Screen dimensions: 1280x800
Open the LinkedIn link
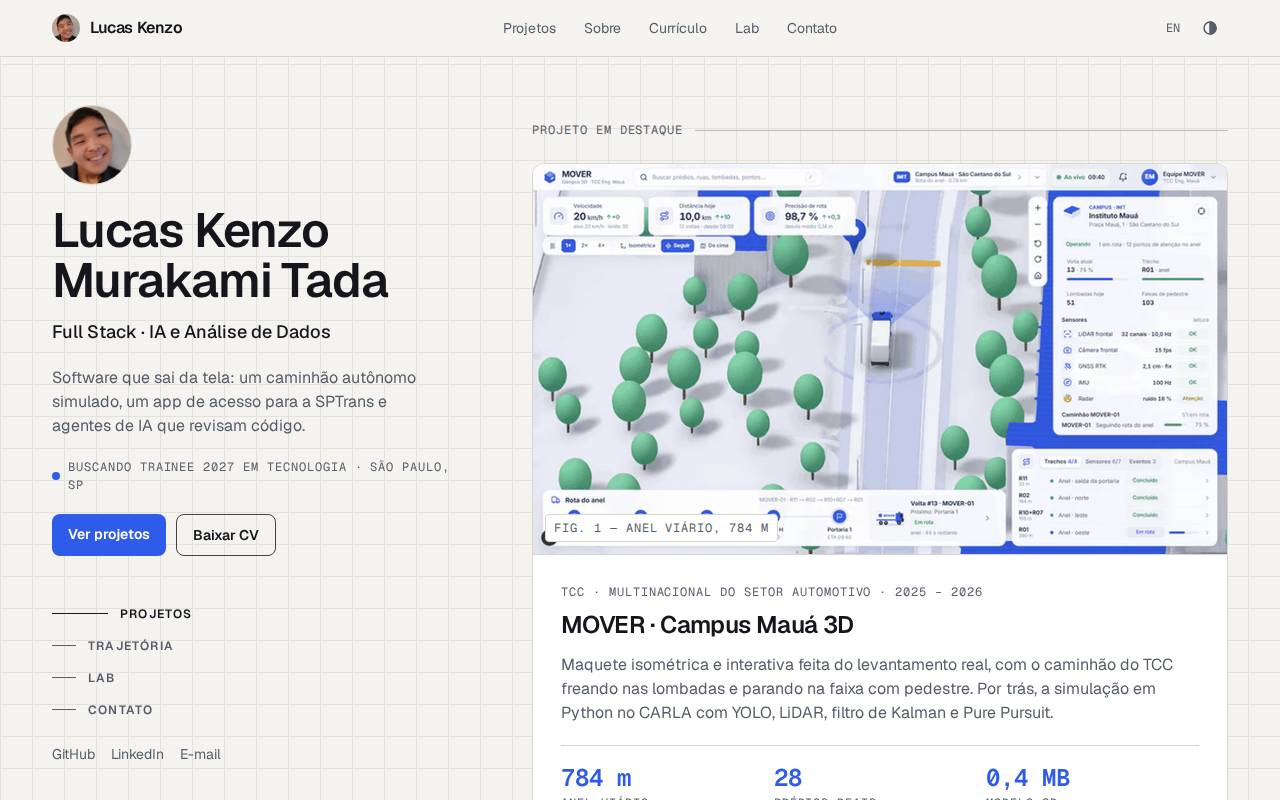coord(137,754)
